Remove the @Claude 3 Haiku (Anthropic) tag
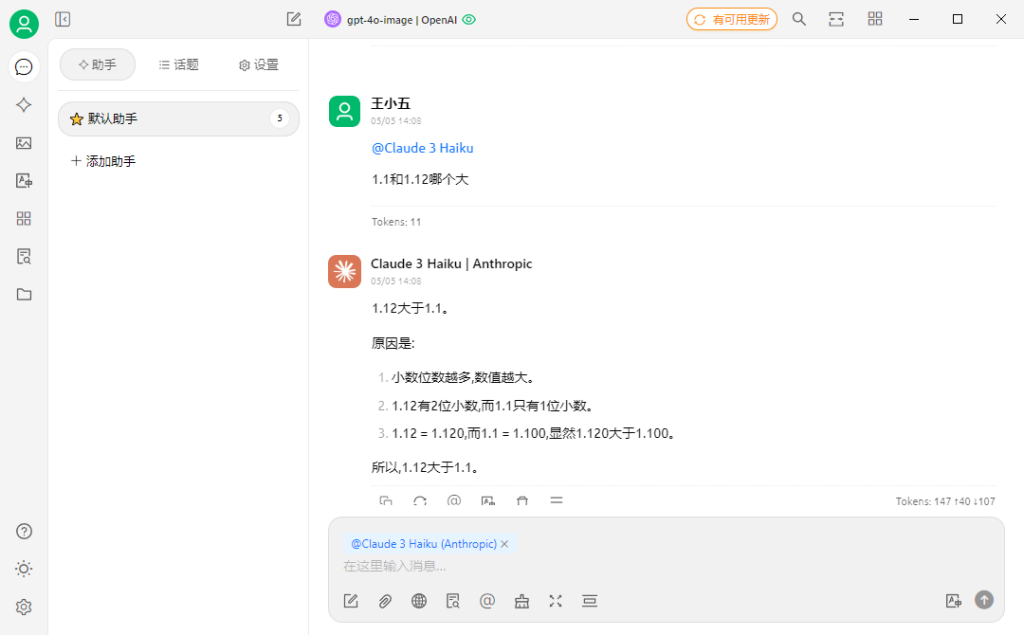 [x=504, y=544]
